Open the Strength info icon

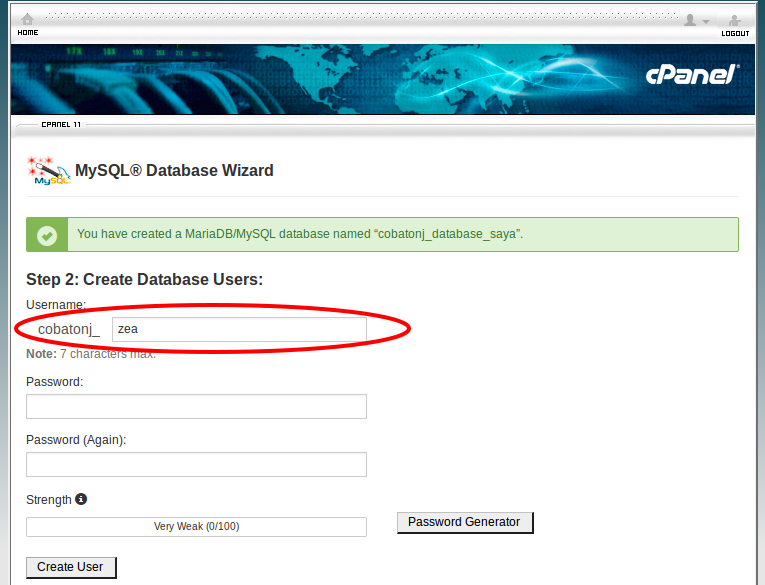81,499
